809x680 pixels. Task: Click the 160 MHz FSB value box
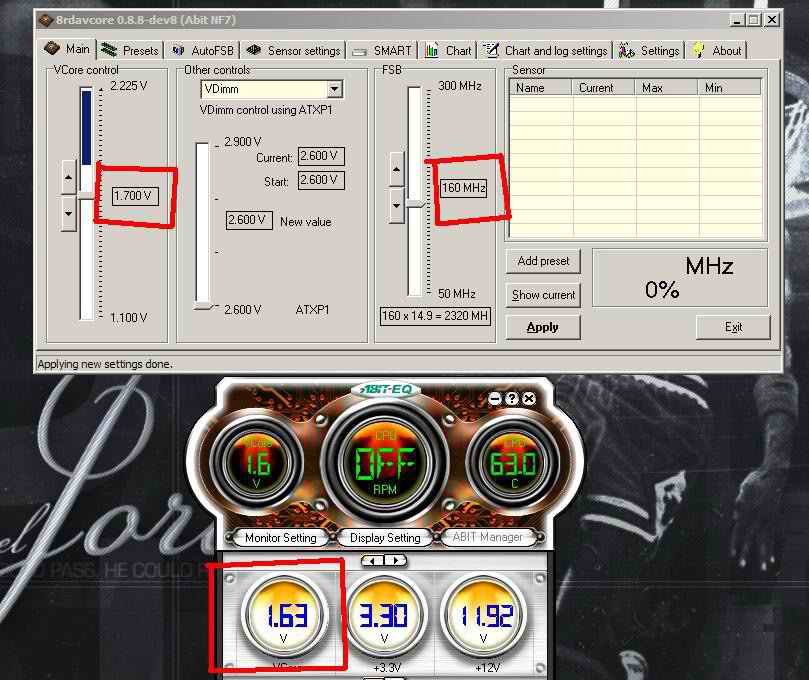[463, 188]
